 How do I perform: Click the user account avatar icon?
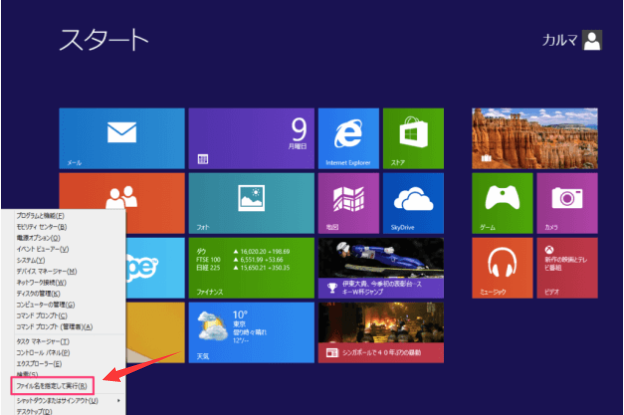592,40
